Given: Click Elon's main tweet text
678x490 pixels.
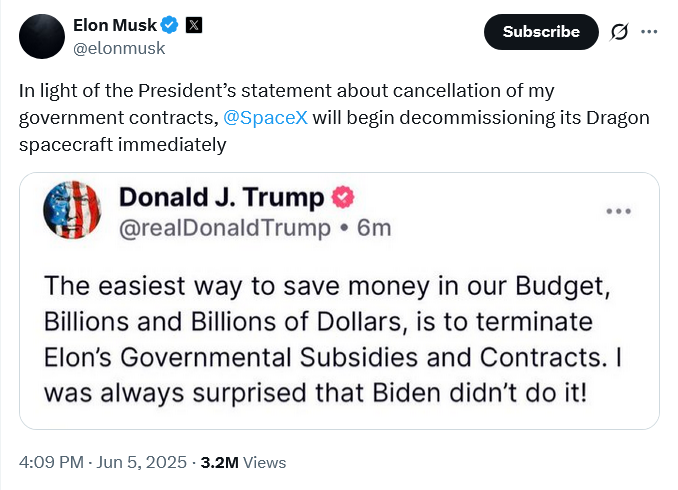Looking at the screenshot, I should 334,118.
